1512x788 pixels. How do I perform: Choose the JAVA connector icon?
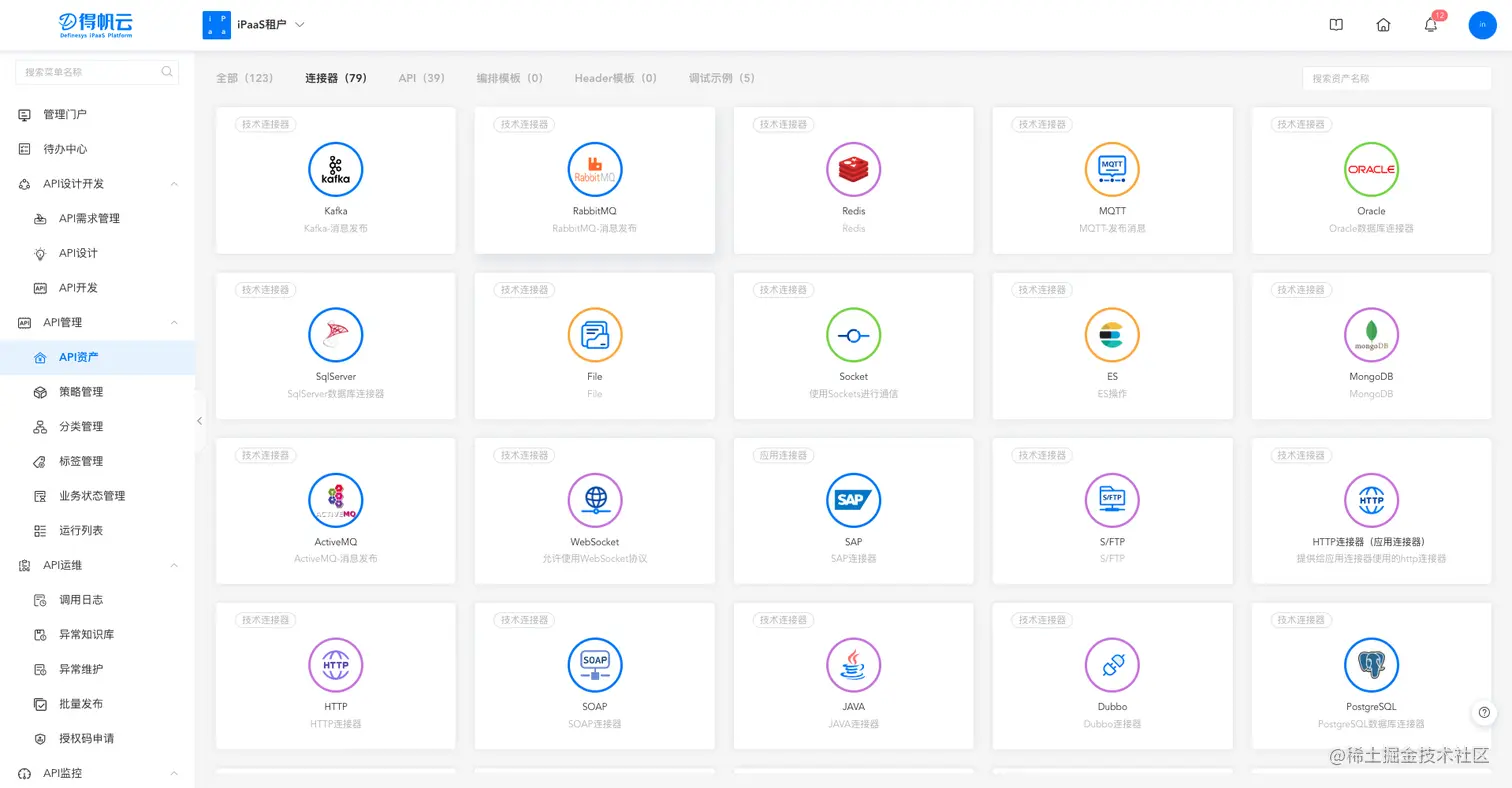[853, 665]
